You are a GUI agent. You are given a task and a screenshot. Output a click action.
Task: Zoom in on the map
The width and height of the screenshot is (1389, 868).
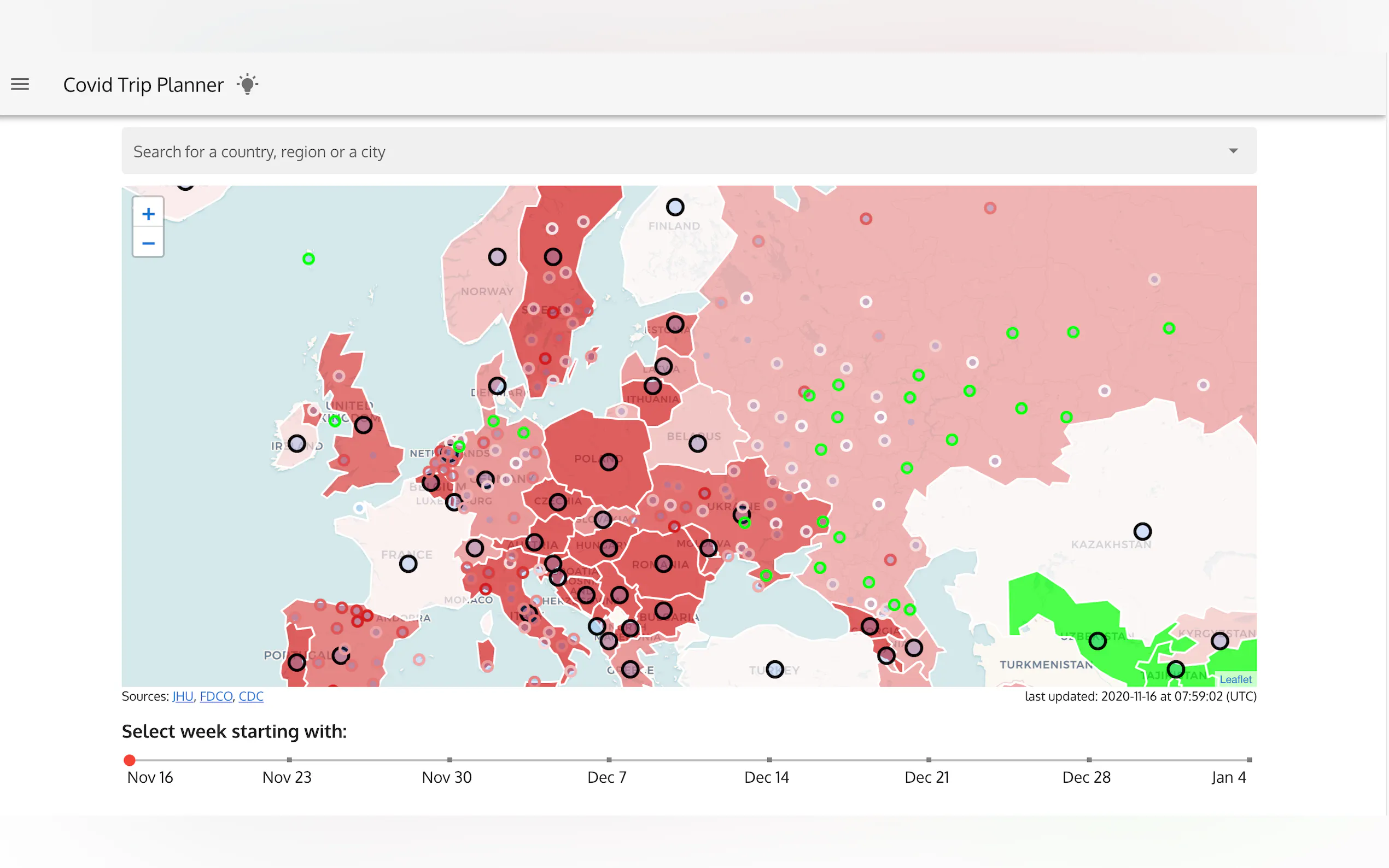point(148,214)
